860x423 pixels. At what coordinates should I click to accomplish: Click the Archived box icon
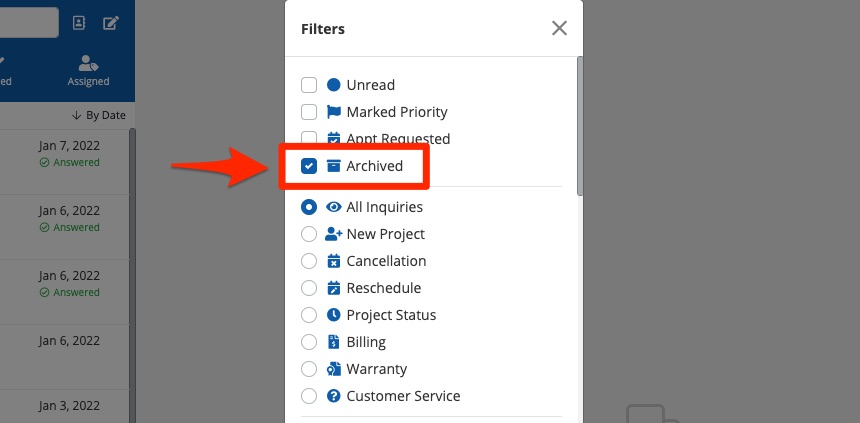point(334,166)
